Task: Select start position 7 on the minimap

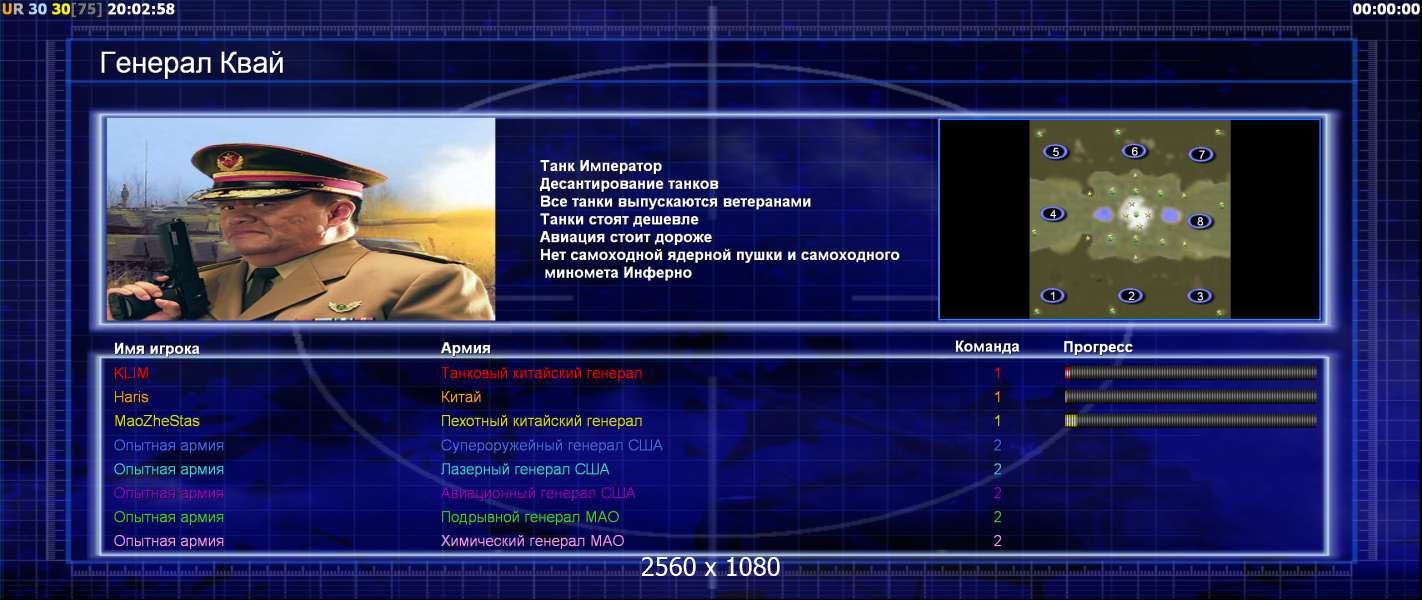Action: (1201, 154)
